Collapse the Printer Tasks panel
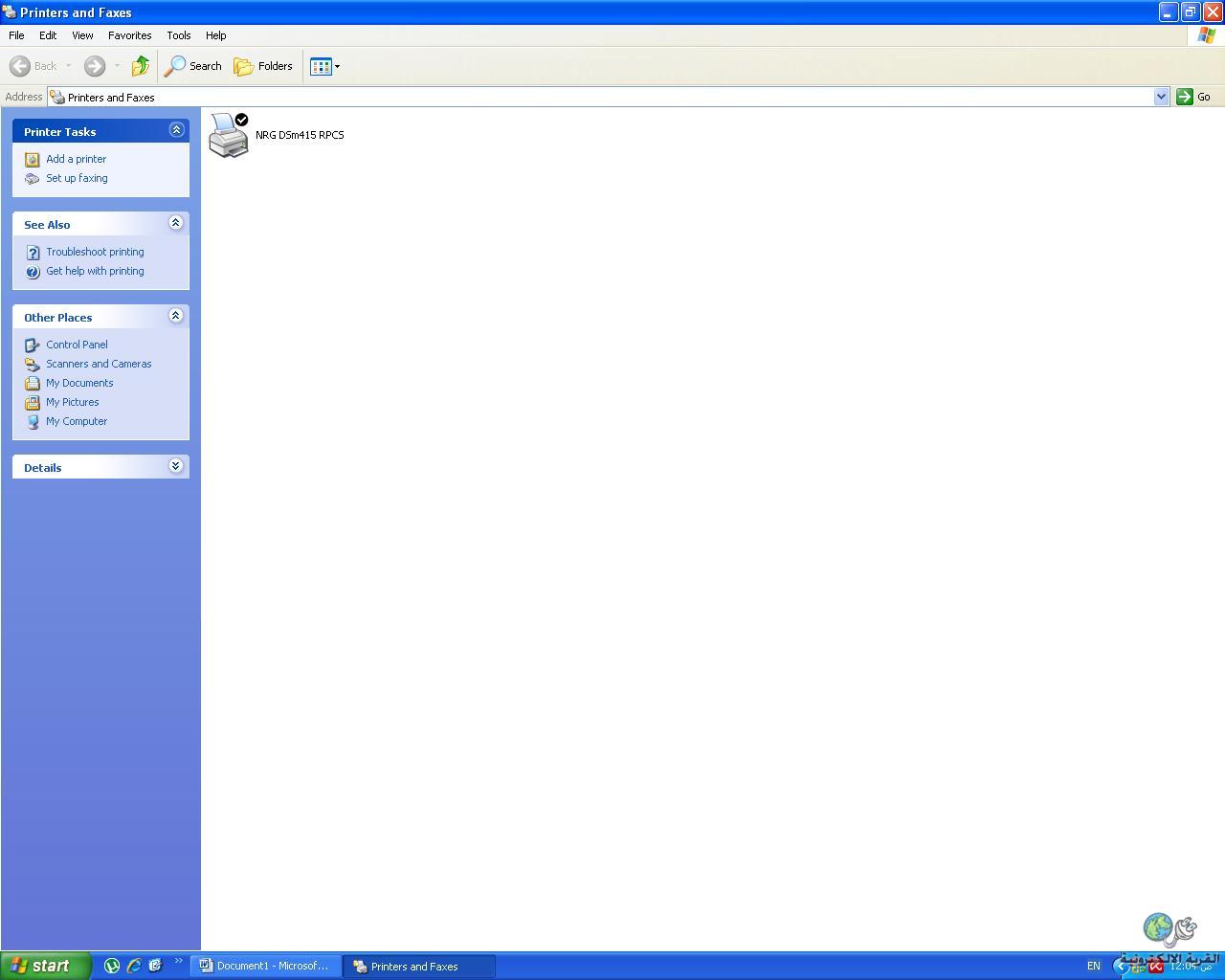This screenshot has width=1225, height=980. pos(176,130)
